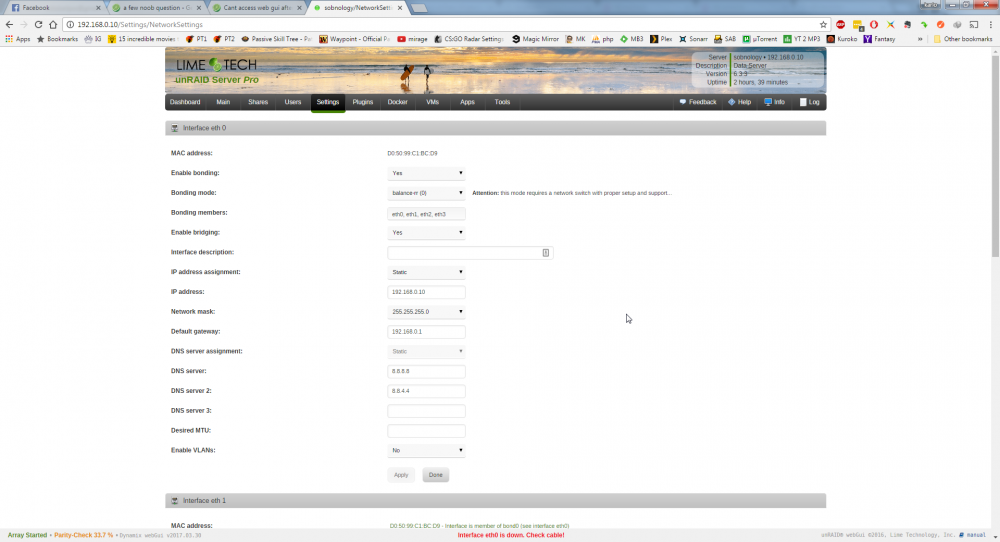
Task: Open Enable bridging dropdown
Action: pyautogui.click(x=426, y=232)
